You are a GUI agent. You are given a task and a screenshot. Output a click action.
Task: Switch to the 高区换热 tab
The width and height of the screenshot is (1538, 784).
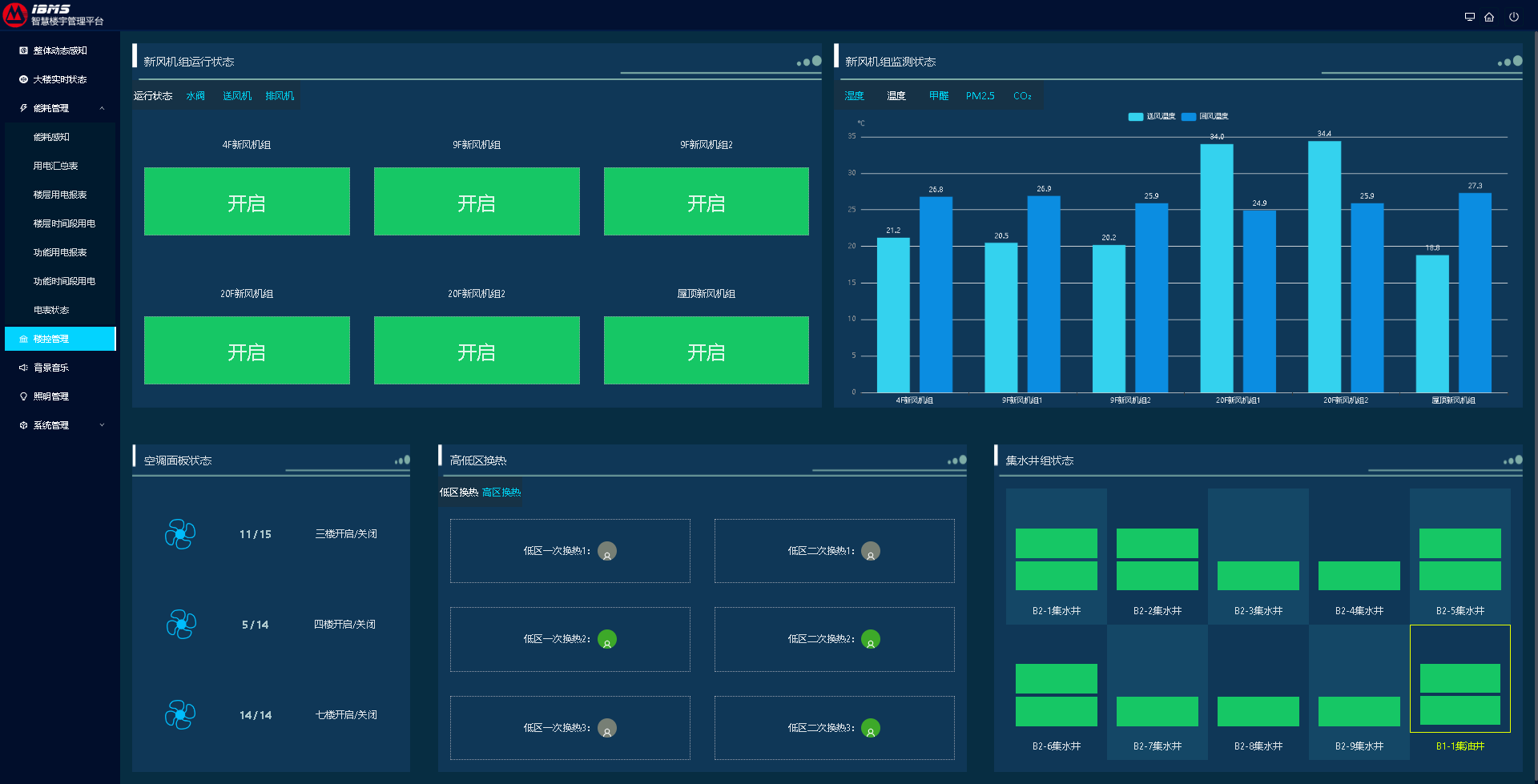pyautogui.click(x=501, y=493)
